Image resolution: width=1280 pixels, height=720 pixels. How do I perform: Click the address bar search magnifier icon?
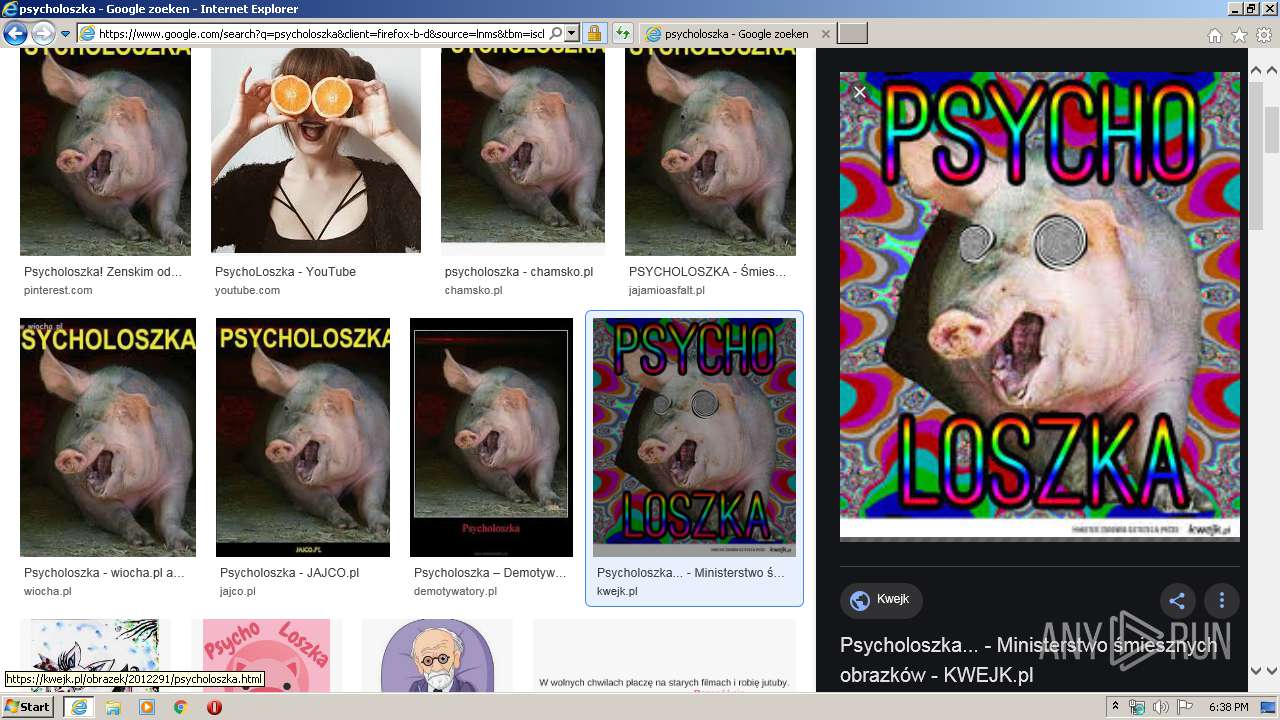tap(556, 34)
